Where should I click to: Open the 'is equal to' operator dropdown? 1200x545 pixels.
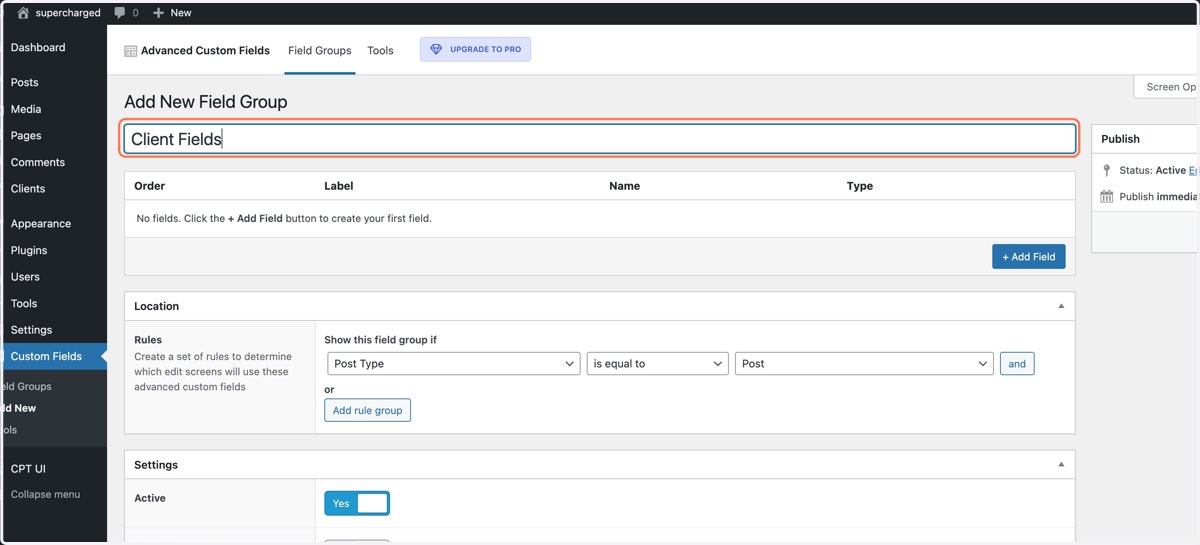(657, 364)
